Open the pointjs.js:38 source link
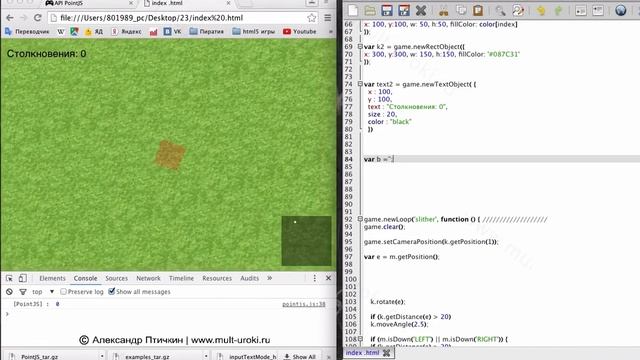 click(304, 304)
